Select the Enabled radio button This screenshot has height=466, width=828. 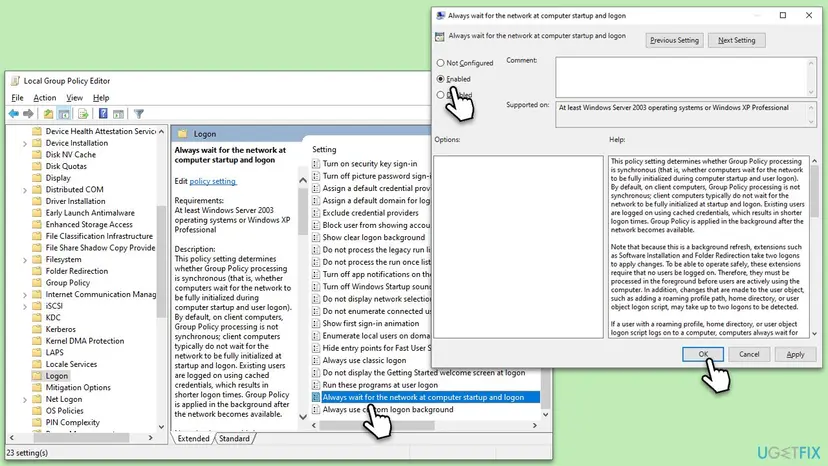(x=440, y=79)
